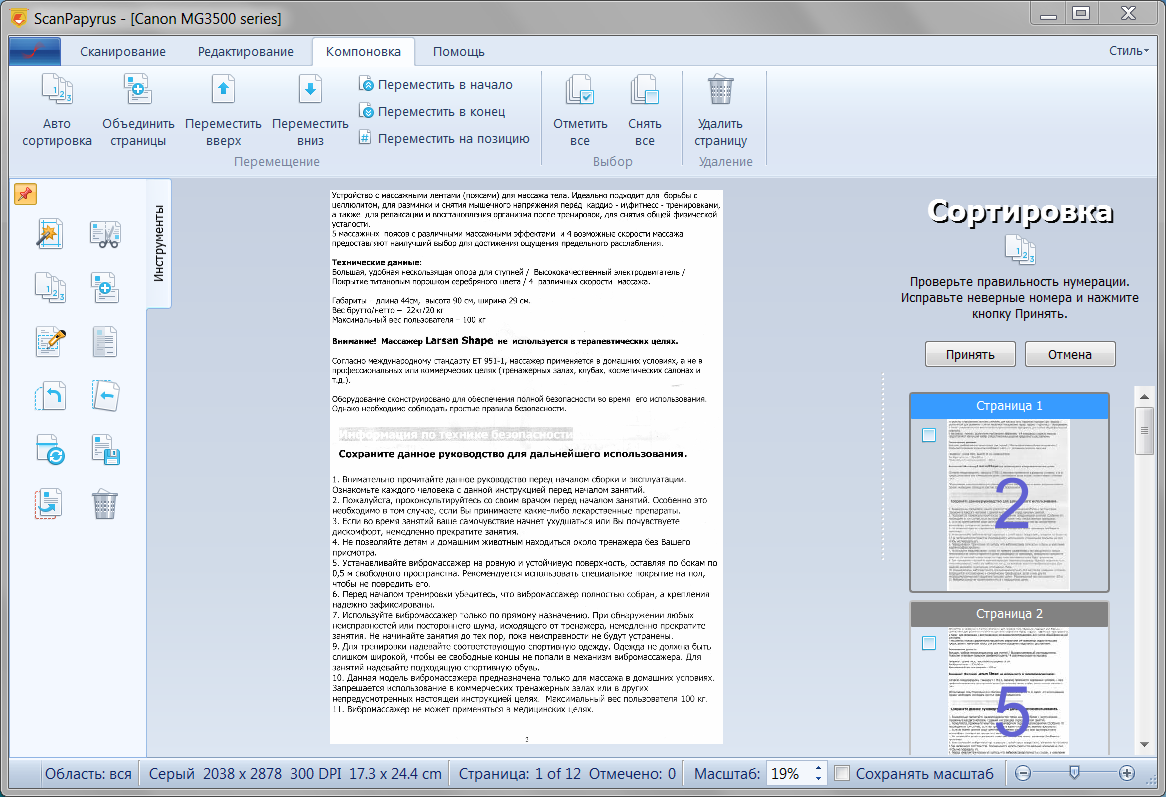Click the zoom slider handle in status bar

click(1073, 772)
